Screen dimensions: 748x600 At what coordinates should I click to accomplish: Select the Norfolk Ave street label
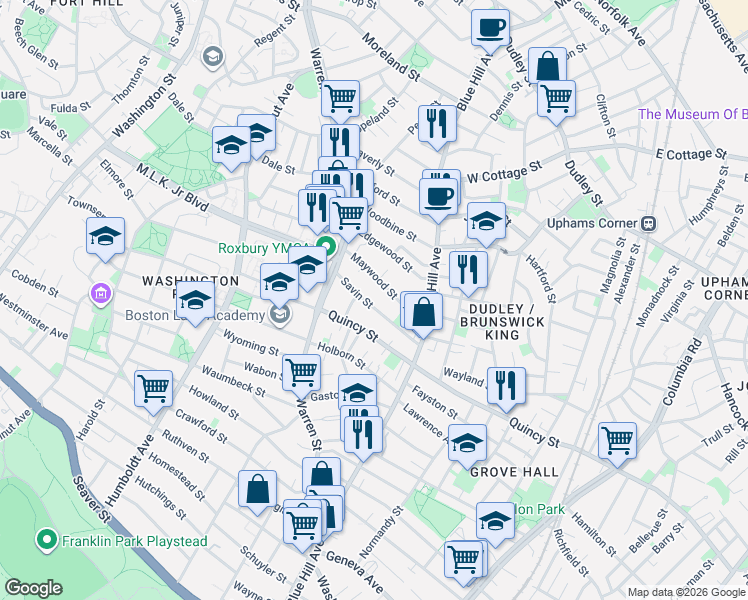[620, 22]
